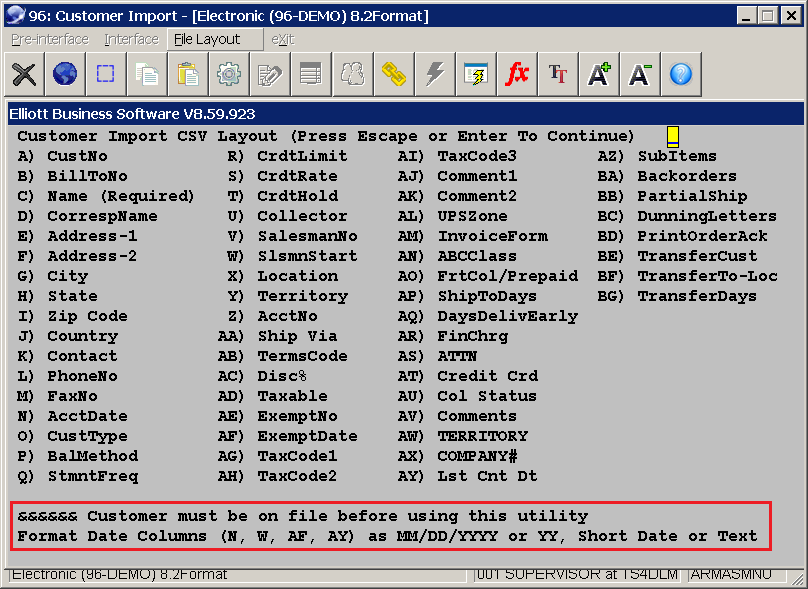Minimize the Customer Import window
Image resolution: width=808 pixels, height=589 pixels.
tap(747, 15)
